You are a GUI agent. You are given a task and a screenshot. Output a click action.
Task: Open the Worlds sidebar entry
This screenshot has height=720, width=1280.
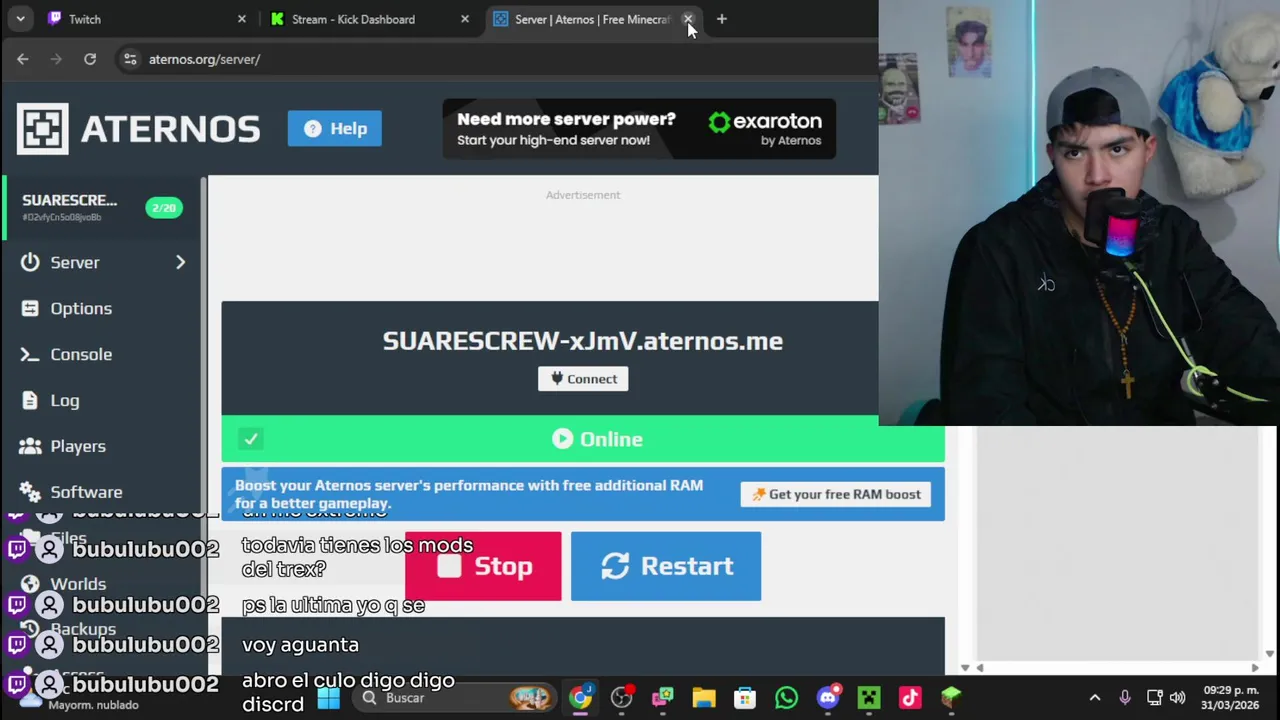click(x=78, y=584)
